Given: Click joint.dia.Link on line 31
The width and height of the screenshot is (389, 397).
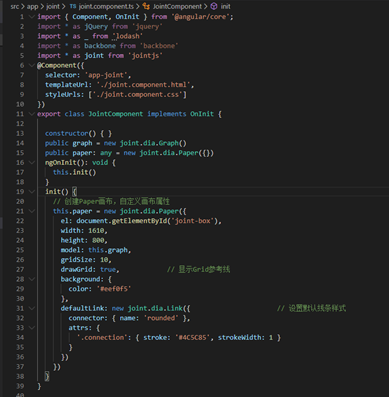Looking at the screenshot, I should click(x=155, y=308).
